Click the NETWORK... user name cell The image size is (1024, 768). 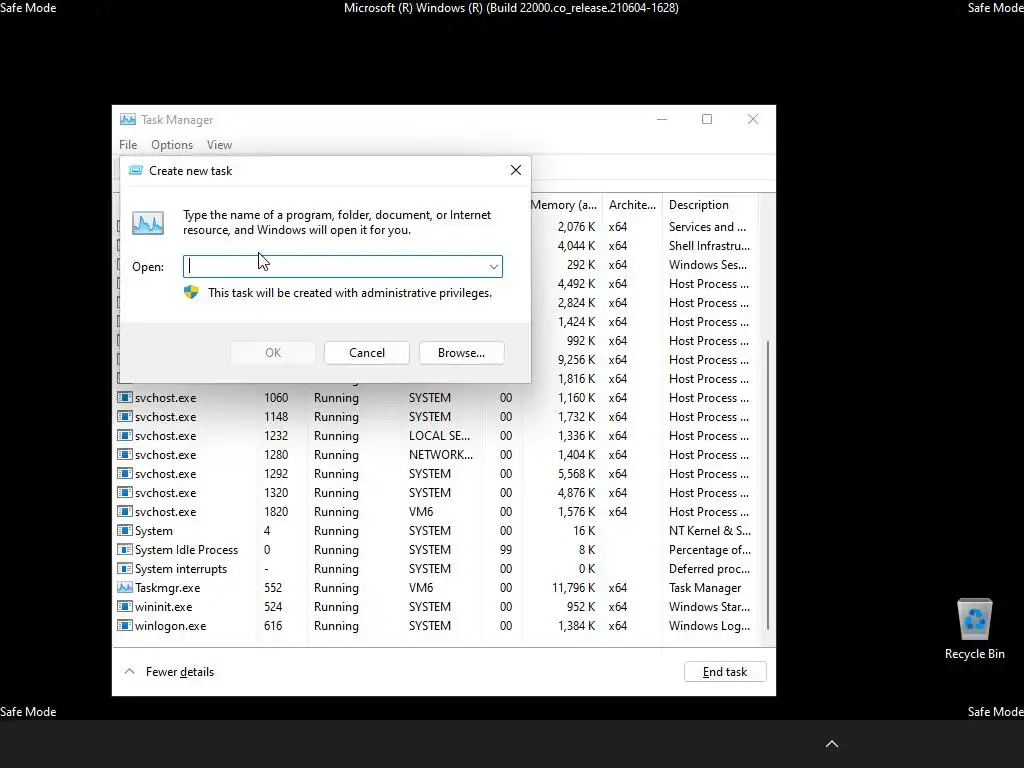coord(441,455)
